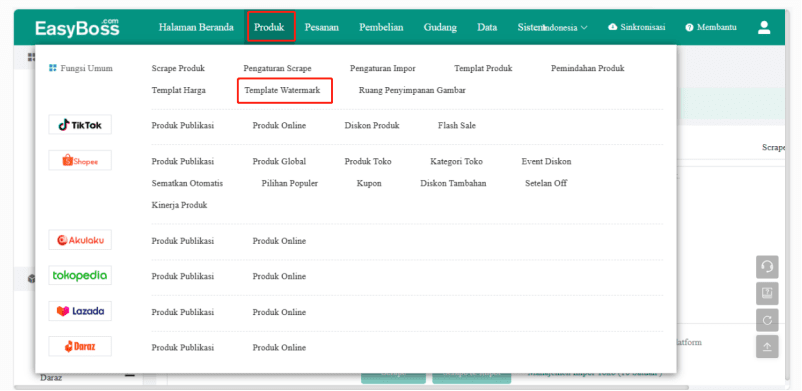Open Pengaturan Scrape
Viewport: 802px width, 391px height.
[277, 68]
